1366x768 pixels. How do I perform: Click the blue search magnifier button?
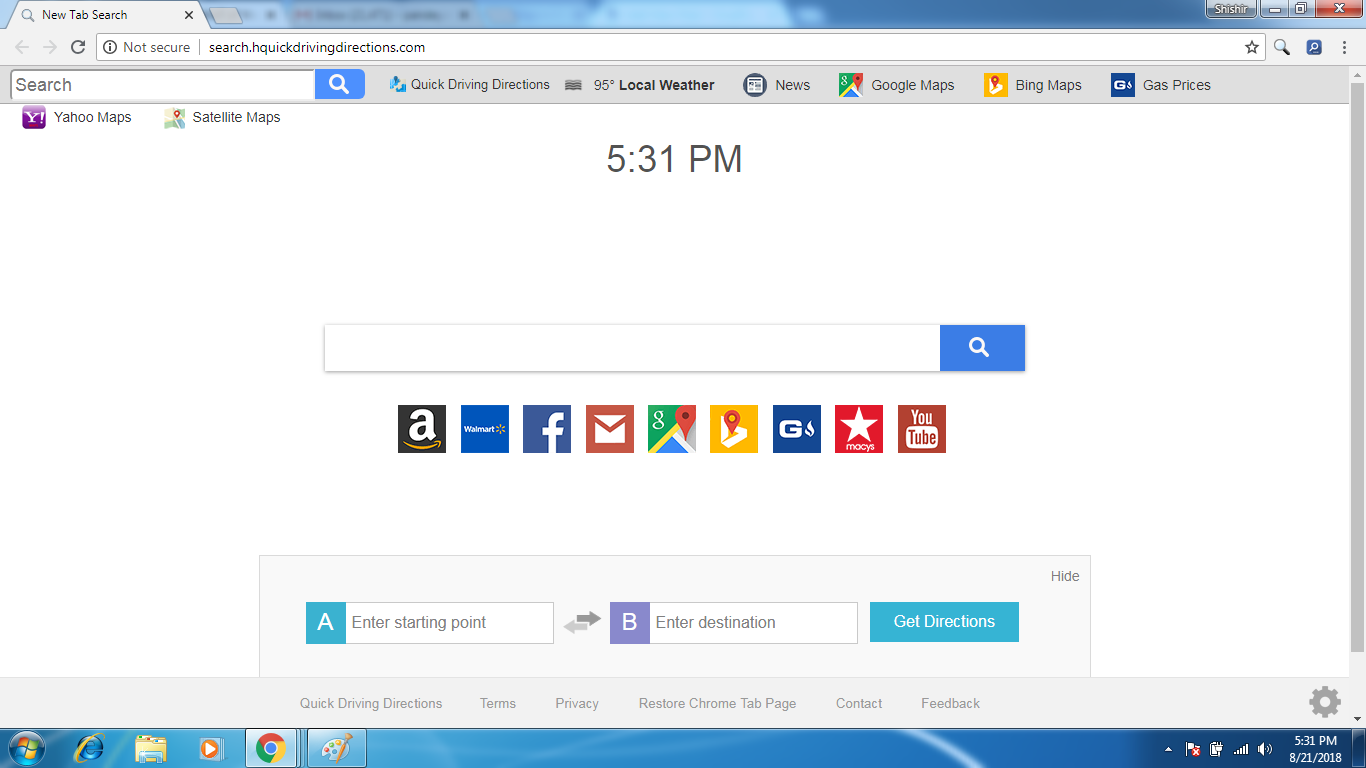pyautogui.click(x=981, y=348)
